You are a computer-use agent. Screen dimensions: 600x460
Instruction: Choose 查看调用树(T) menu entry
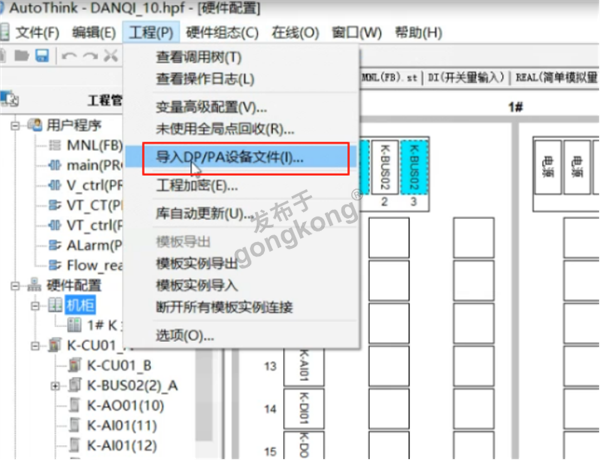(241, 57)
